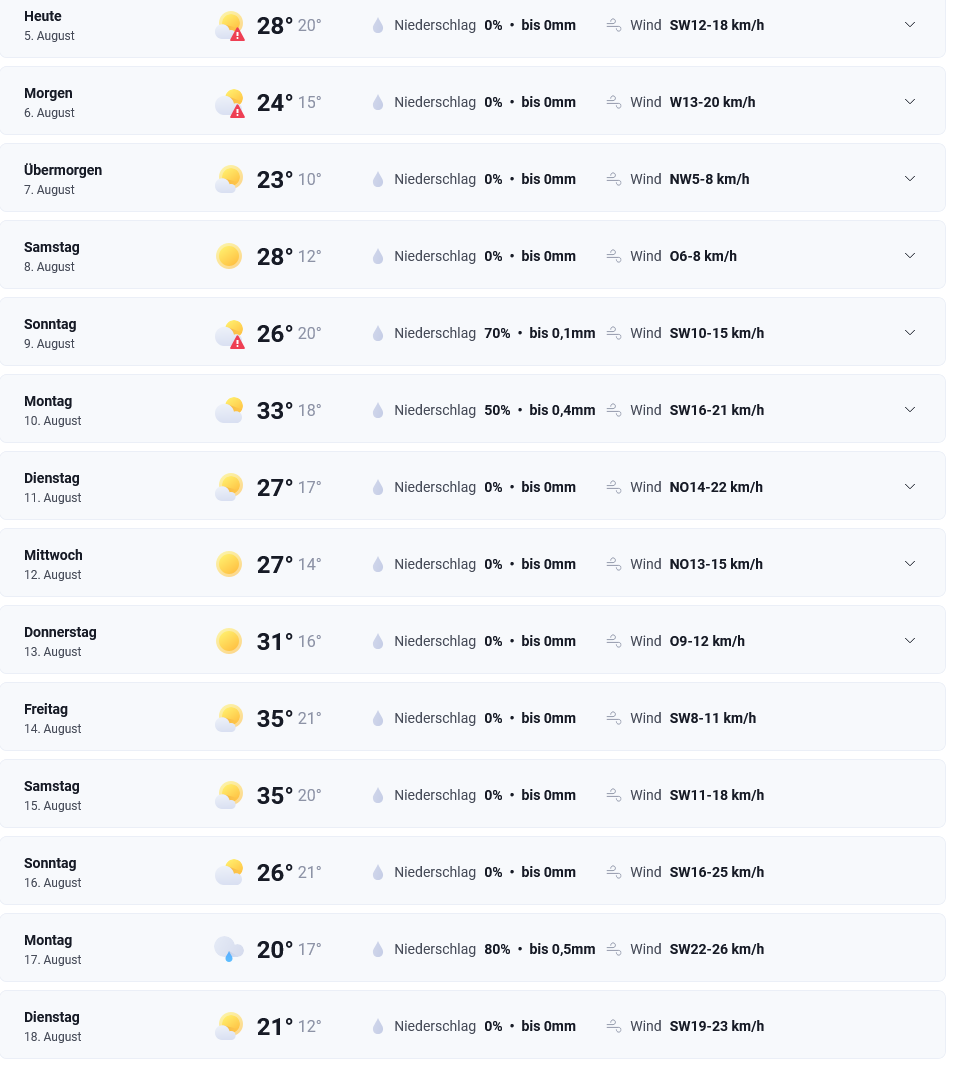
Task: Expand the Heute 5. August forecast details
Action: [910, 25]
